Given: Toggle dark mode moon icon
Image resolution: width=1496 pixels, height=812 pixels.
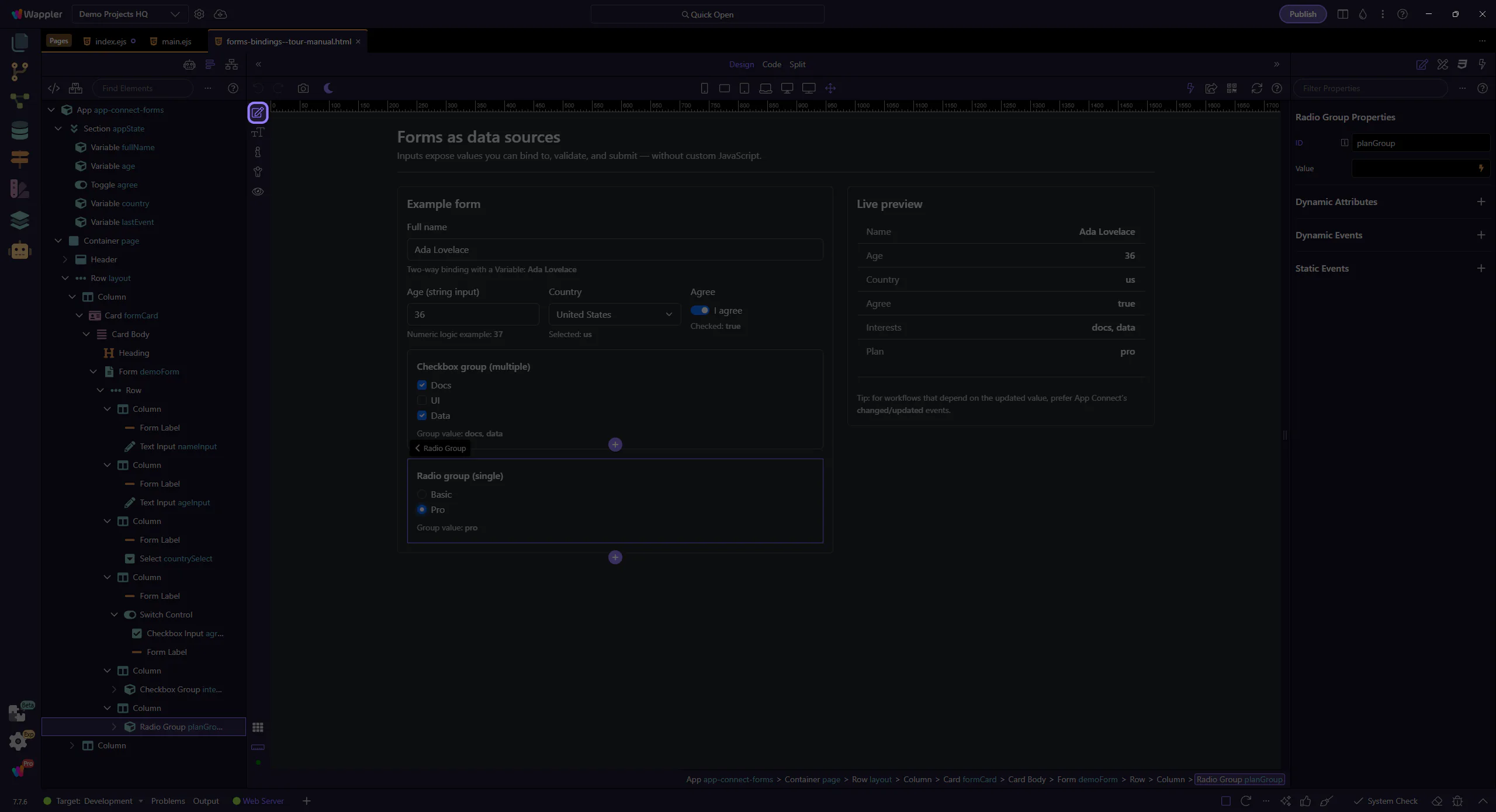Looking at the screenshot, I should click(328, 88).
